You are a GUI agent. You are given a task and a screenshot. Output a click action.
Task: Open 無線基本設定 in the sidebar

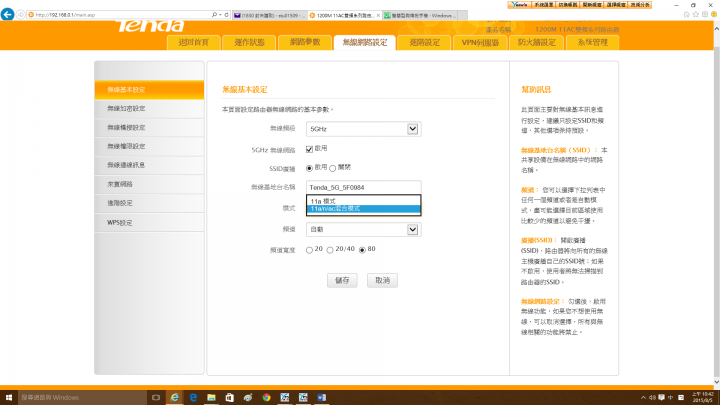tap(149, 90)
